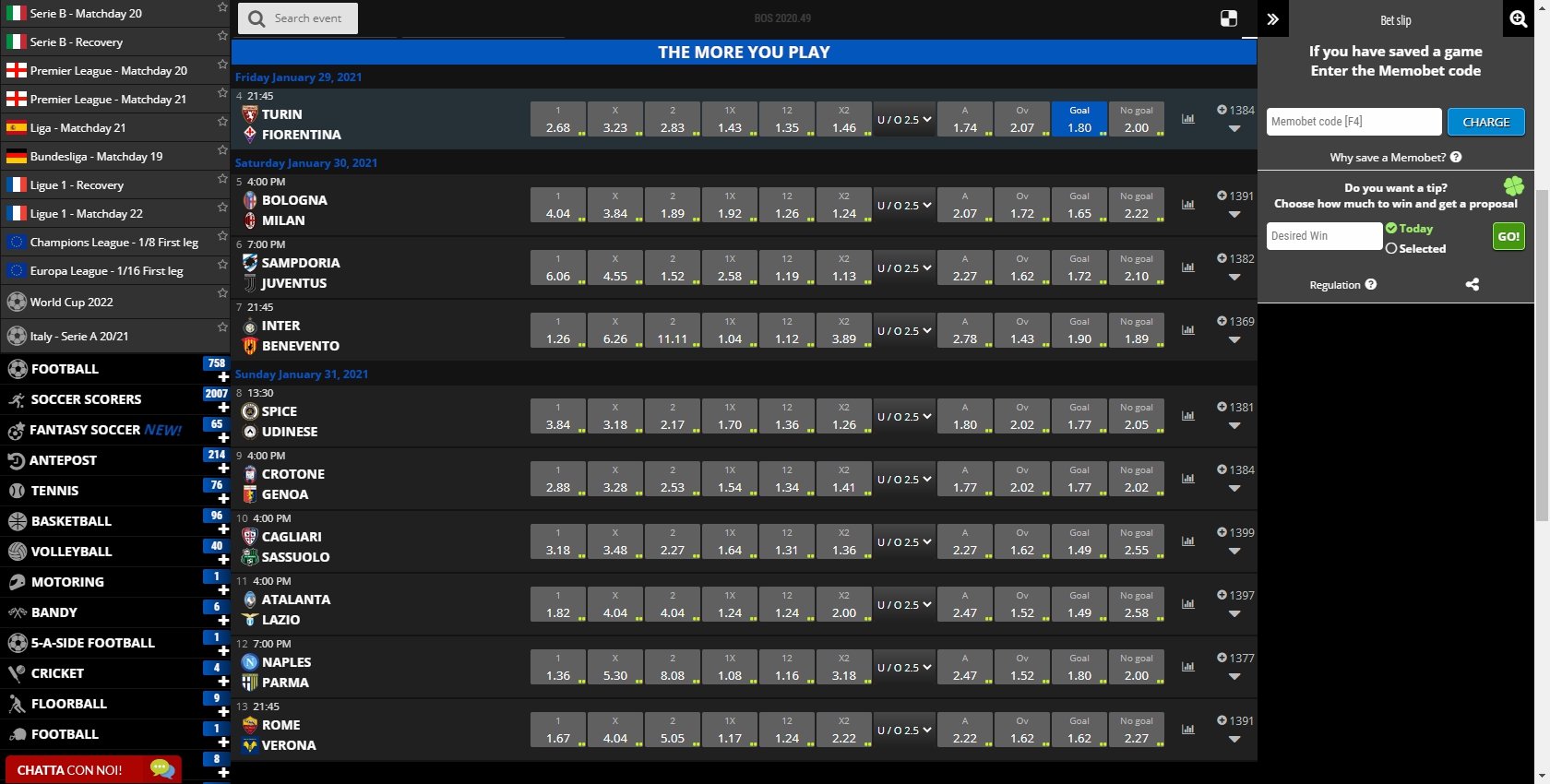Open statistics chart for Turin vs Fiorentina

[x=1188, y=119]
